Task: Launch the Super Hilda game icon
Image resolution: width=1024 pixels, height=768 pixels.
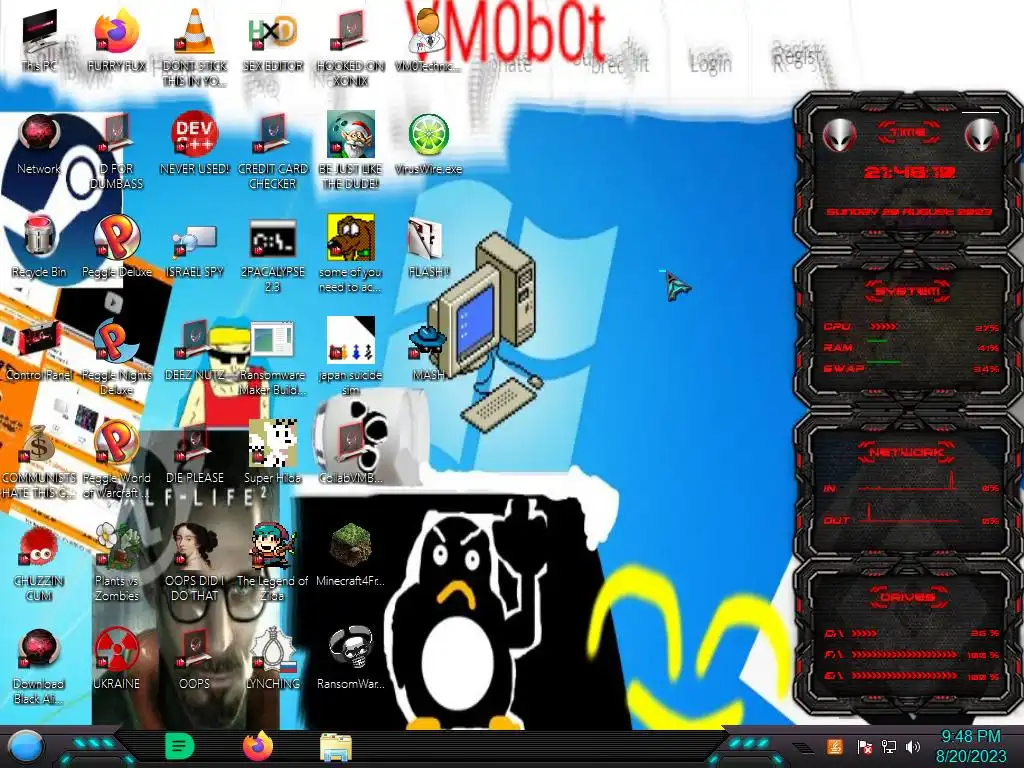Action: click(272, 452)
